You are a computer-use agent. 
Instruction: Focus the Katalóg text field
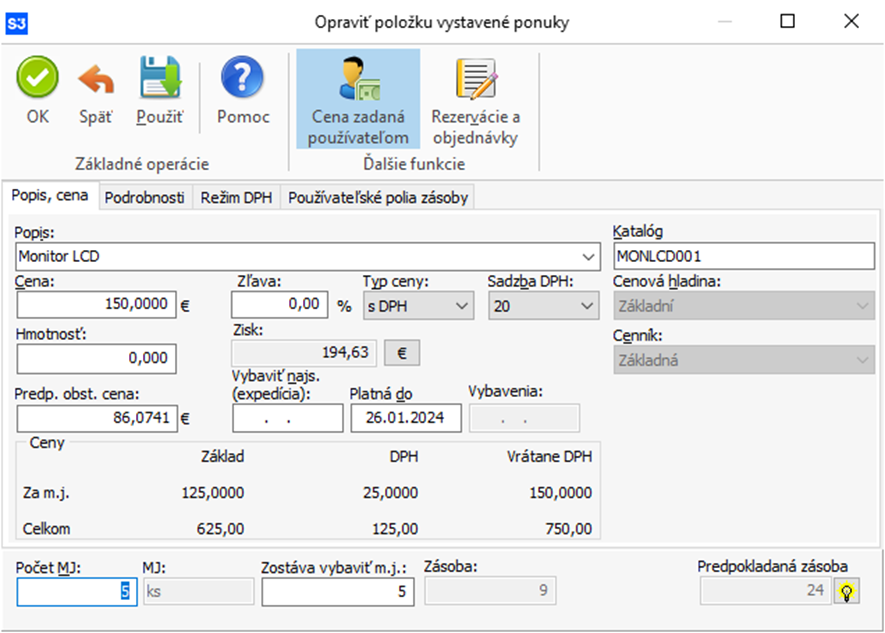(x=743, y=256)
